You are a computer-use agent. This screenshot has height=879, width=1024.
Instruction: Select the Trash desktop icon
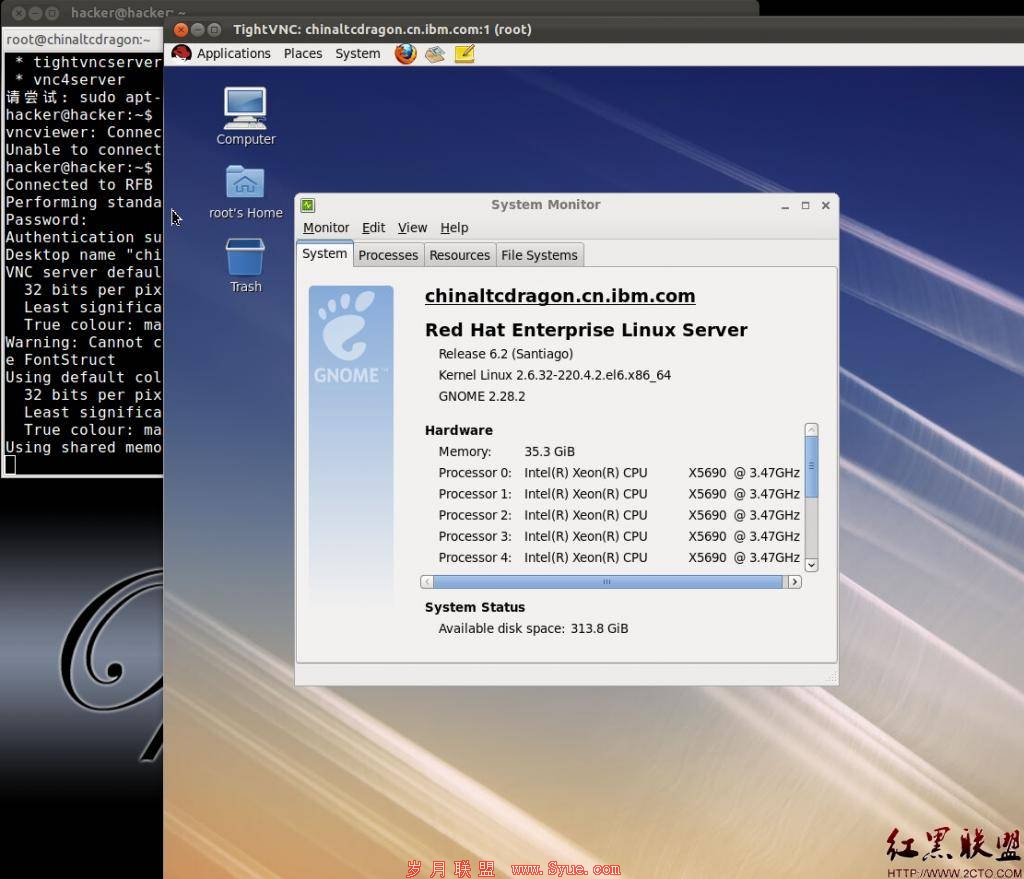(246, 265)
